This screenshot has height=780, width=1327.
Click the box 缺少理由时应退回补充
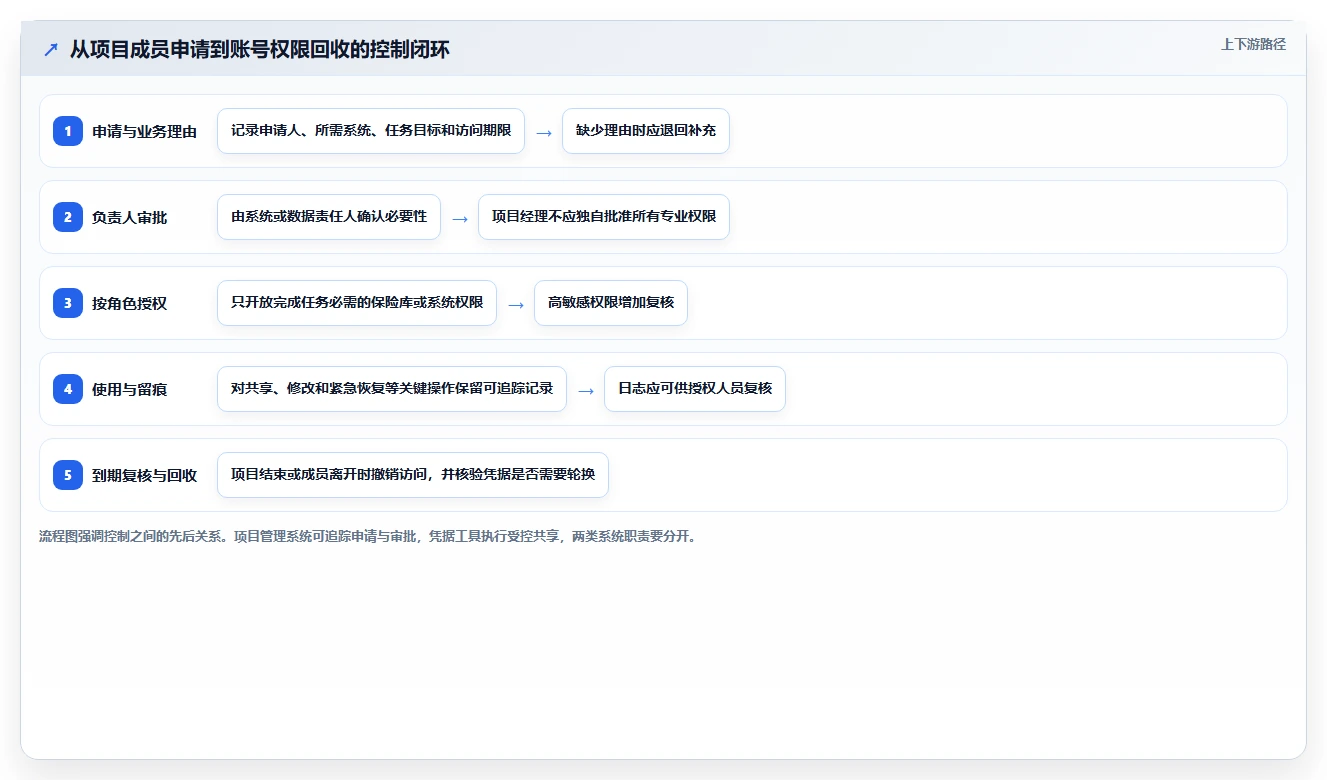point(646,131)
